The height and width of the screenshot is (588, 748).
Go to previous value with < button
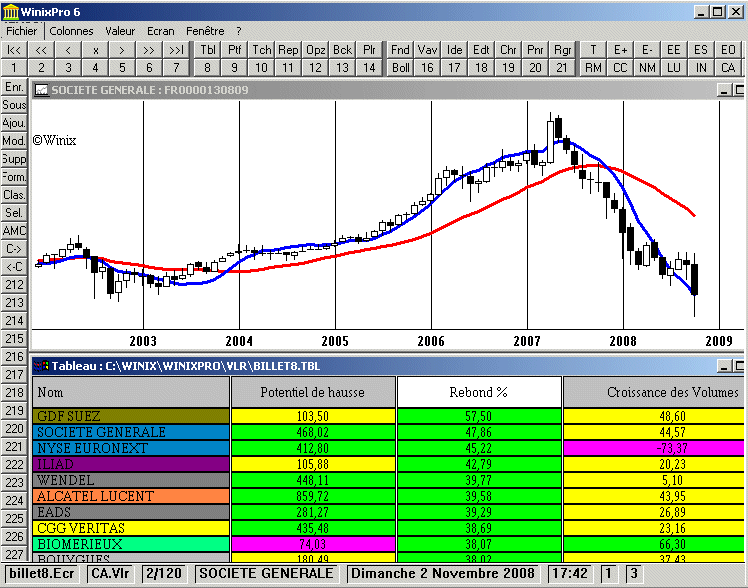point(68,50)
